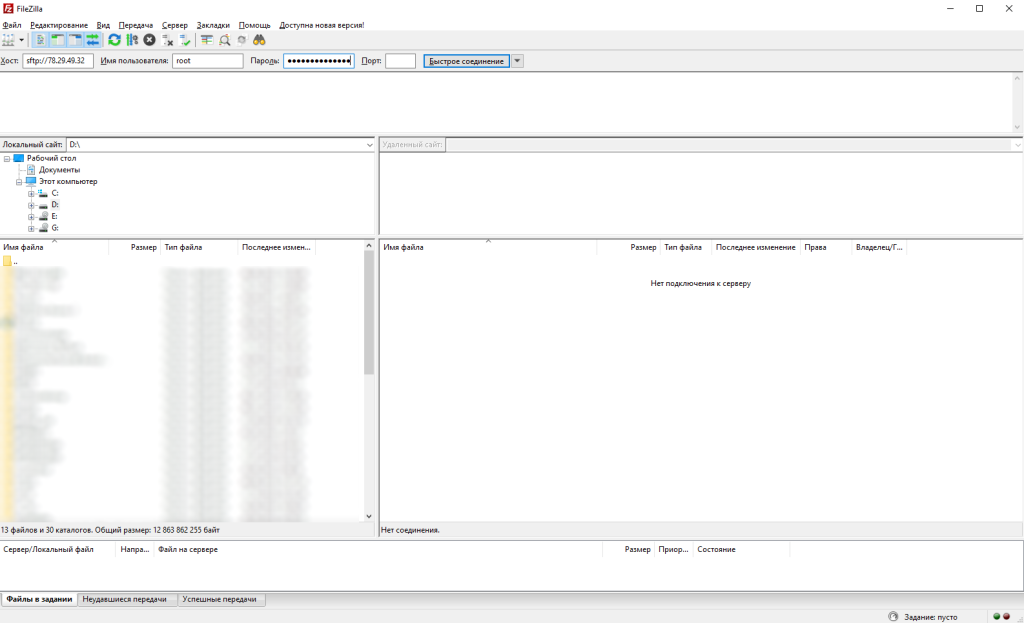Click the activity indicator lights in status bar

pos(1001,616)
